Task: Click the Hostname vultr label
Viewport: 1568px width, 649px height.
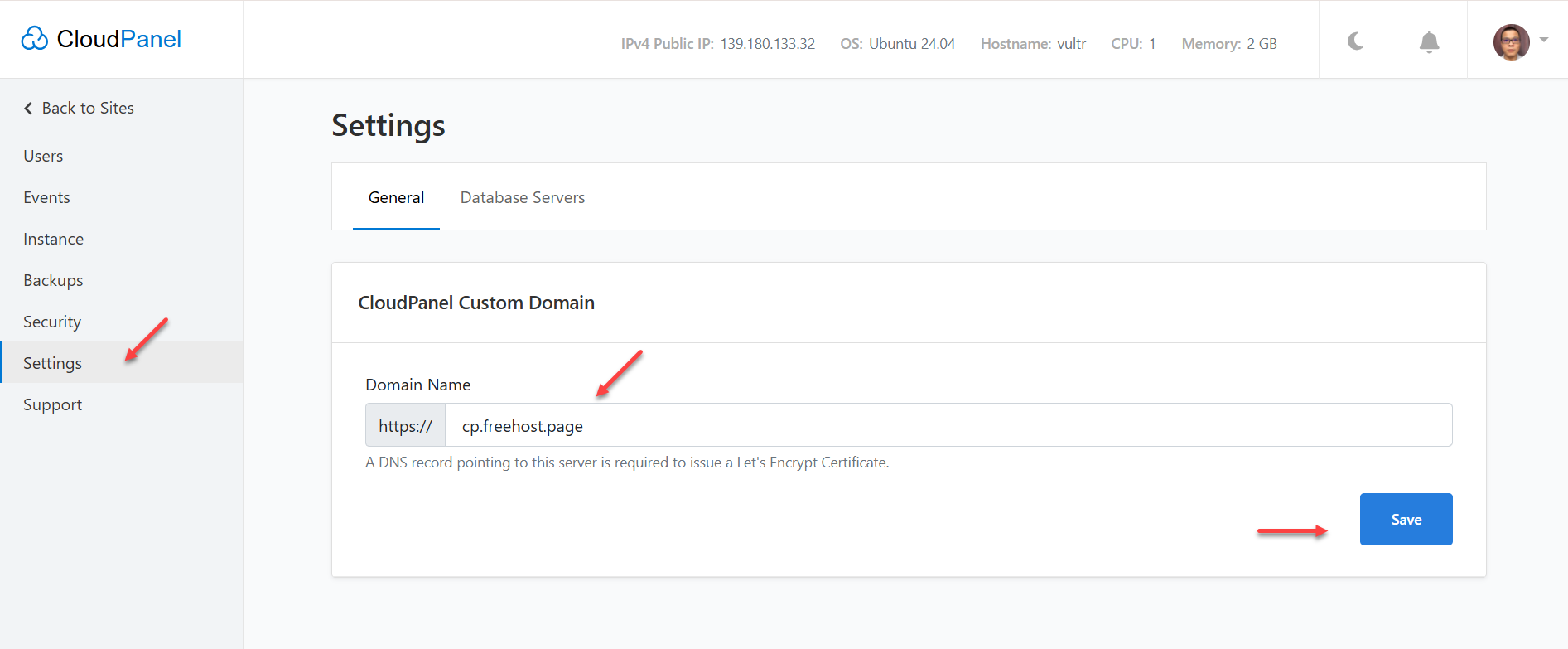Action: tap(1033, 44)
